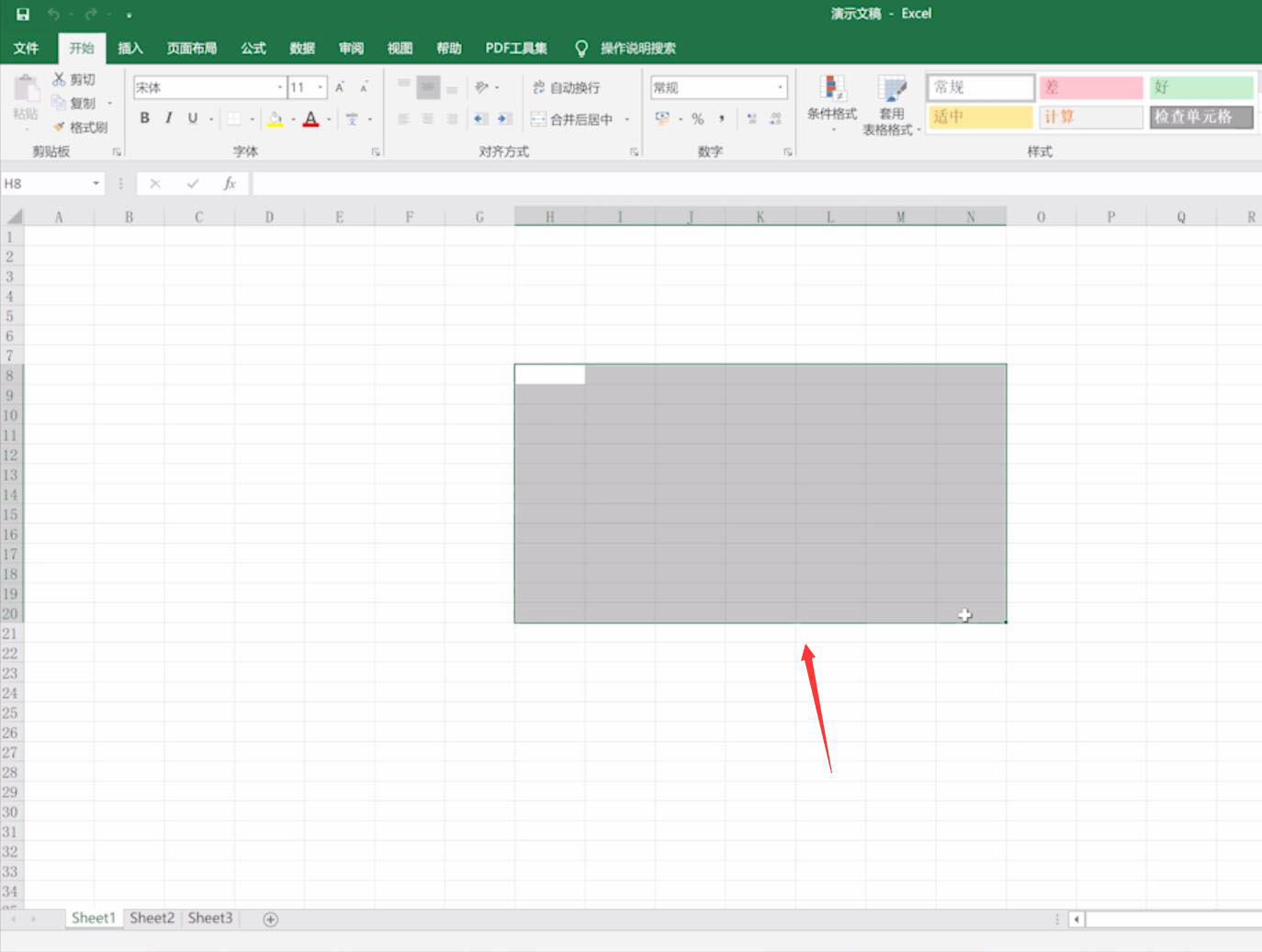Toggle Italic formatting
The height and width of the screenshot is (952, 1262).
point(168,118)
